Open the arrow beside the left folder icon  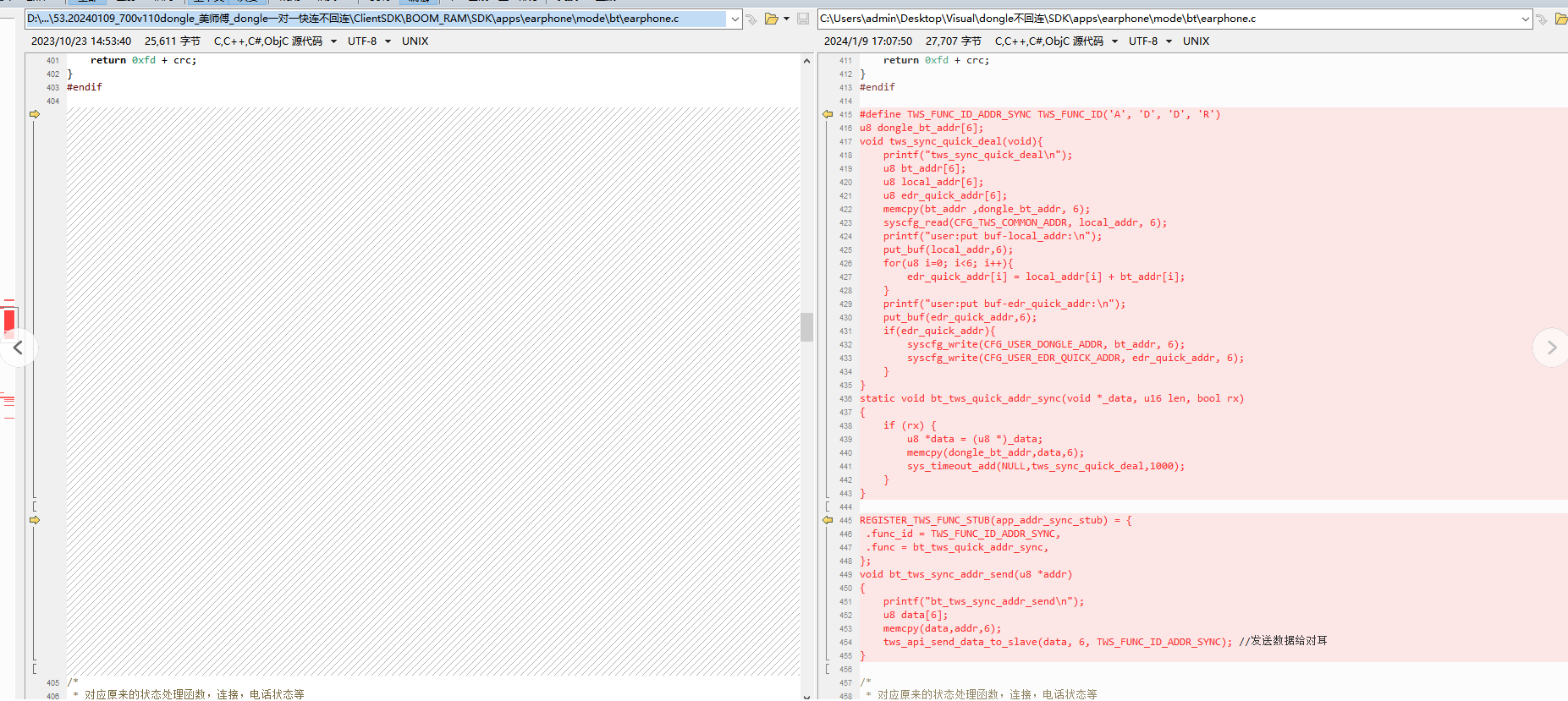787,19
